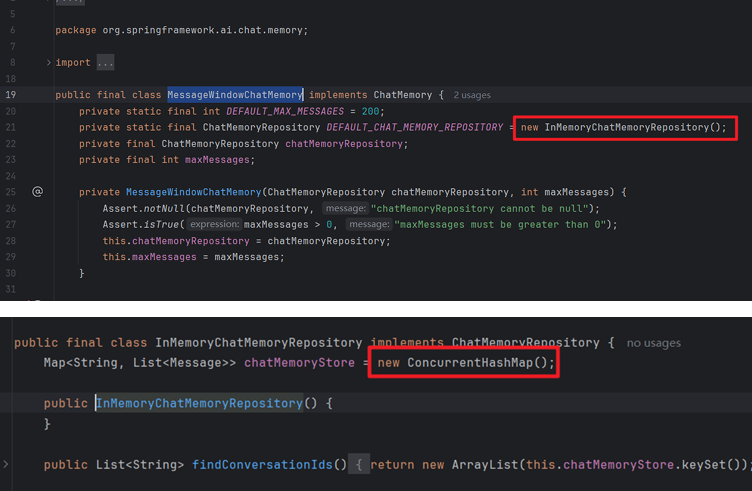Image resolution: width=752 pixels, height=491 pixels.
Task: Click line number 21 in the gutter
Action: (10, 128)
